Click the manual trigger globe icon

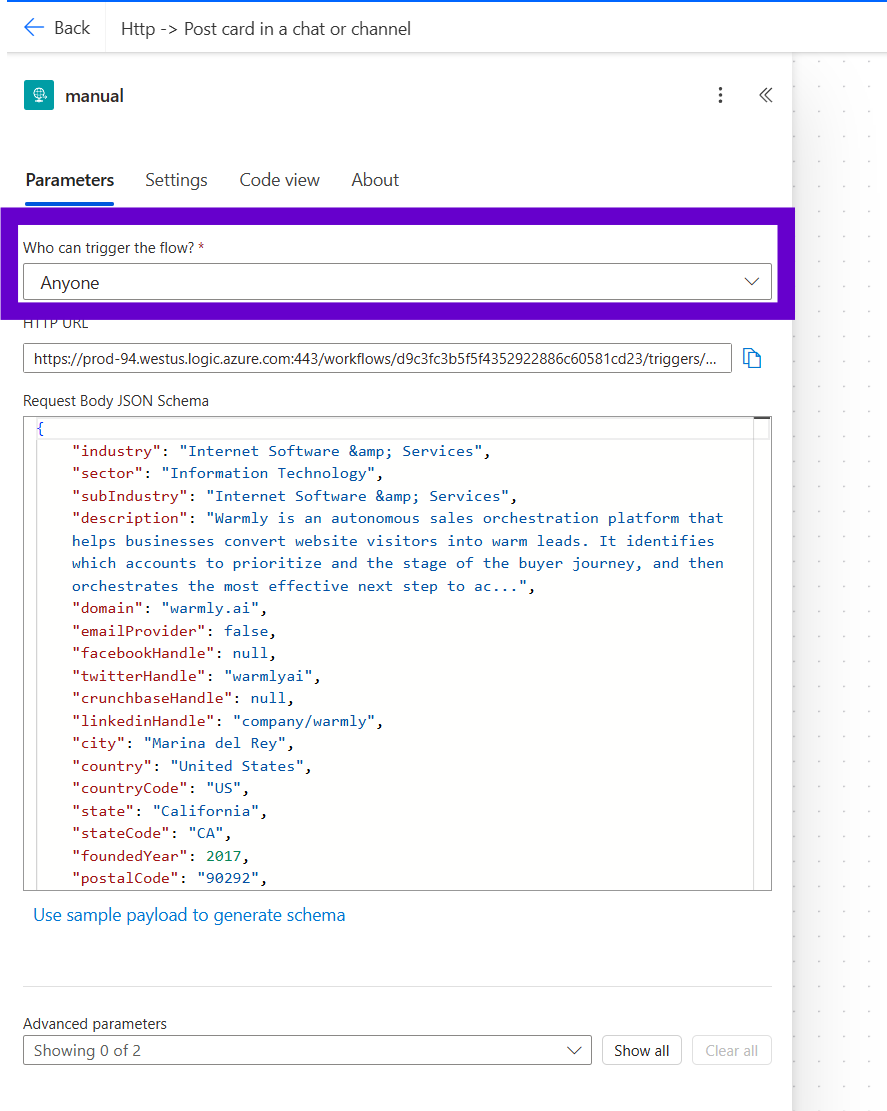tap(39, 95)
